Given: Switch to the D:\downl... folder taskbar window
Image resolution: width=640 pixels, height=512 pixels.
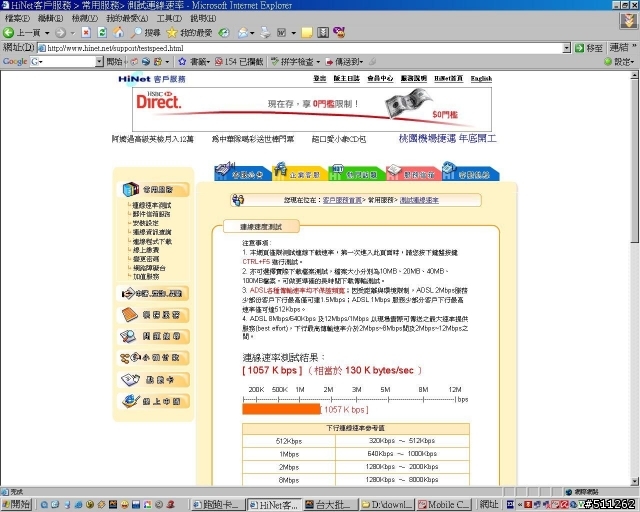Looking at the screenshot, I should click(x=387, y=505).
